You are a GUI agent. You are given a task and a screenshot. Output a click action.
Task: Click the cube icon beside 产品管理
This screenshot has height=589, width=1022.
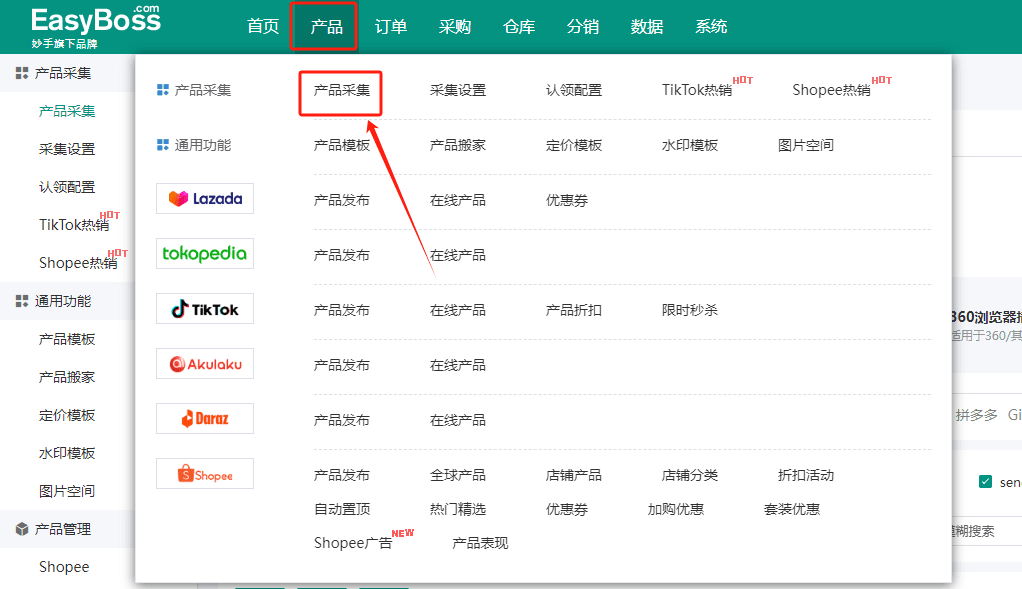(22, 529)
